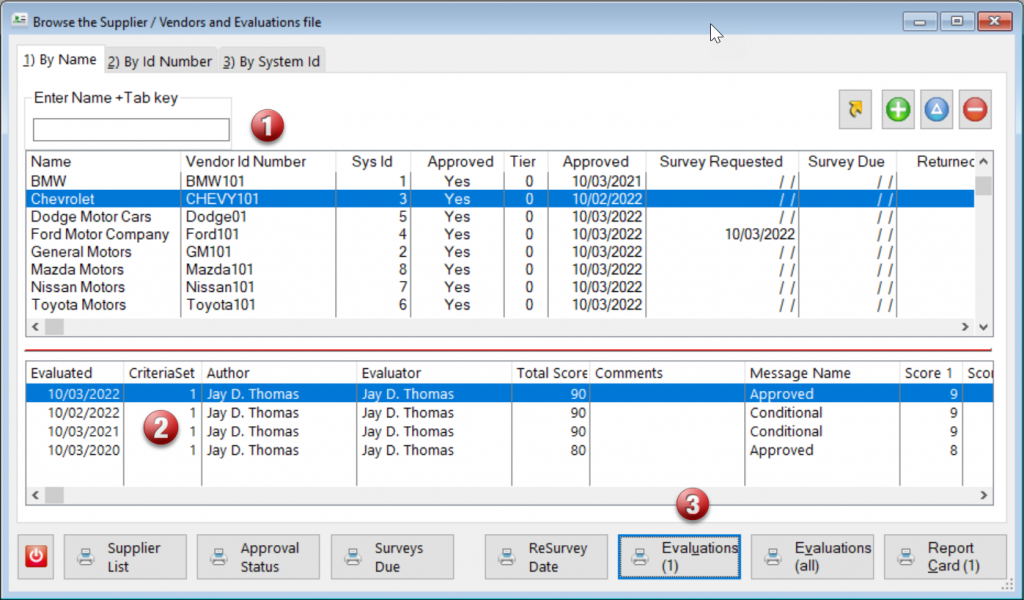Open Report Card (1)
This screenshot has width=1024, height=600.
coord(945,557)
